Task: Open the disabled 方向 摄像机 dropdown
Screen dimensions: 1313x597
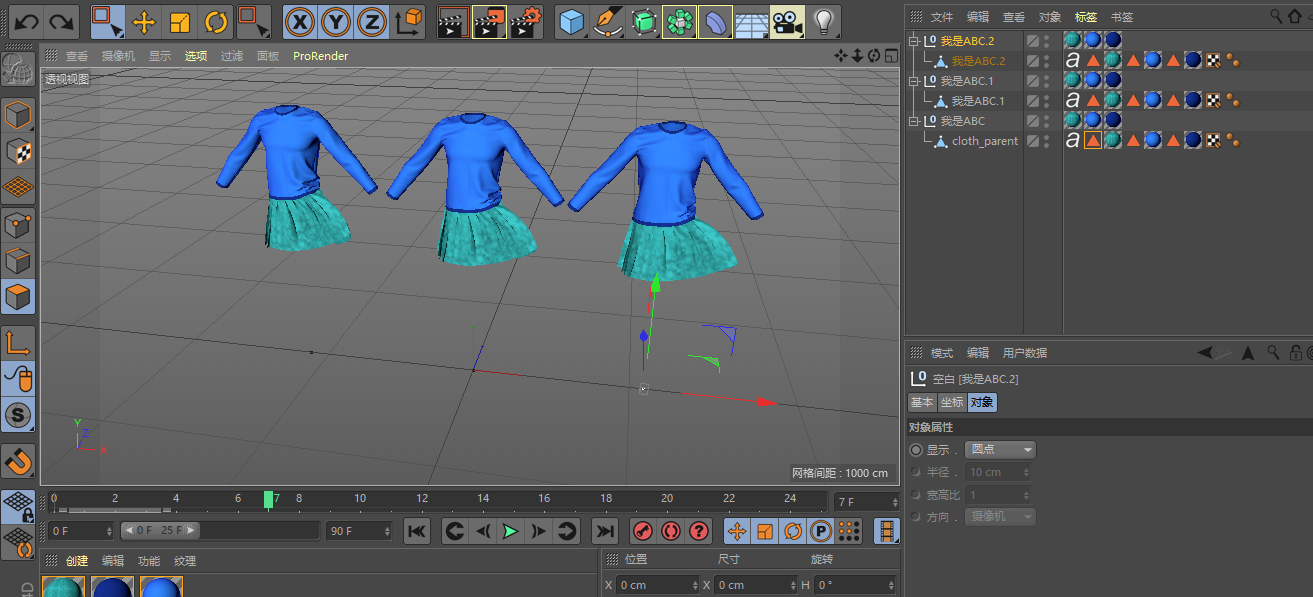Action: [x=1000, y=517]
